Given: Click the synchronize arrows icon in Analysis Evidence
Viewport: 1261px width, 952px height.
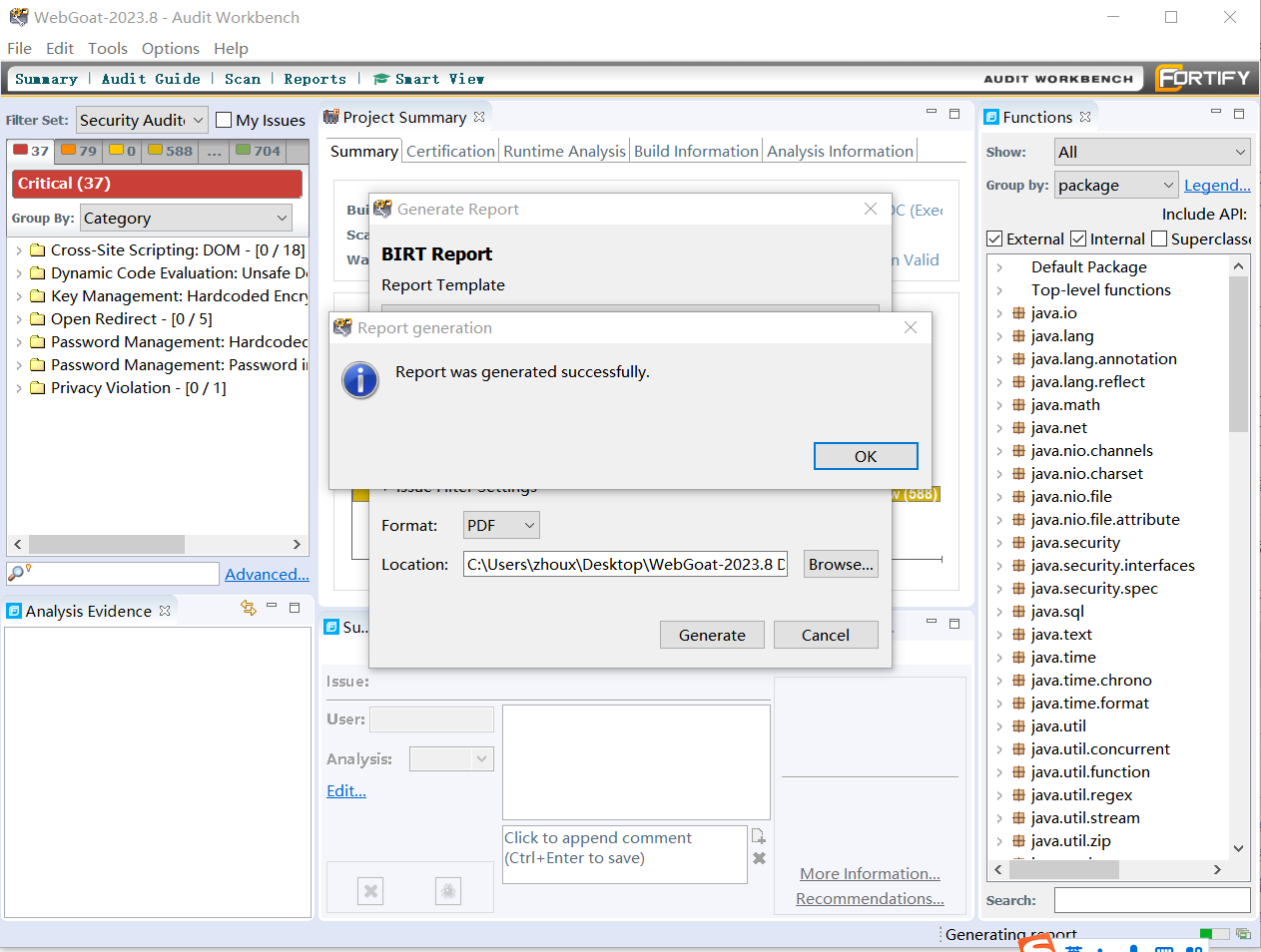Looking at the screenshot, I should point(249,608).
